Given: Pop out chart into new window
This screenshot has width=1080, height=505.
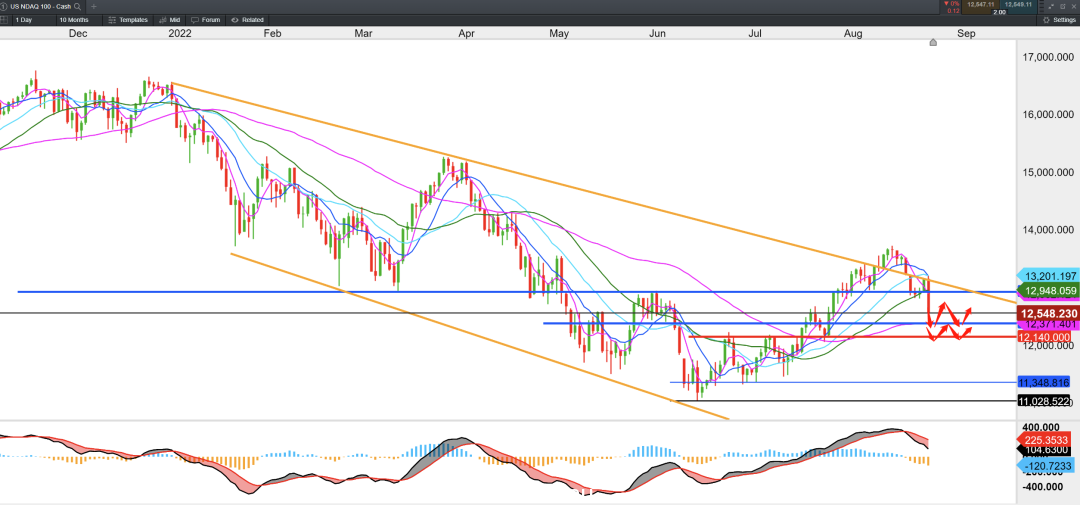Looking at the screenshot, I should pos(1062,6).
